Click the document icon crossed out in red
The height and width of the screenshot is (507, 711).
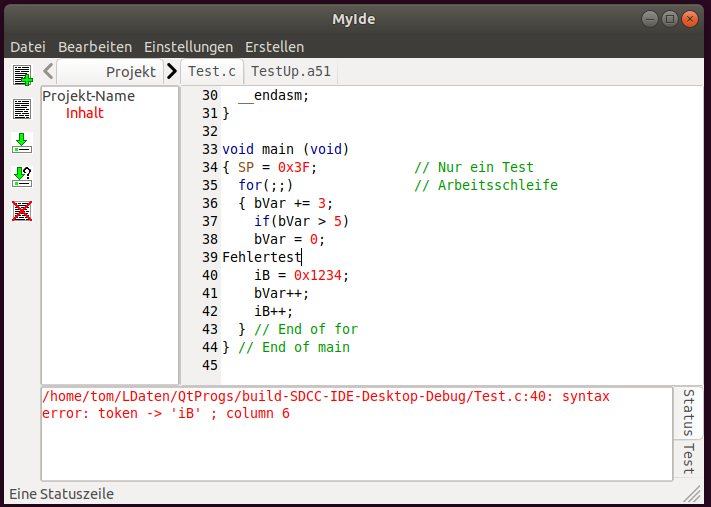point(22,211)
